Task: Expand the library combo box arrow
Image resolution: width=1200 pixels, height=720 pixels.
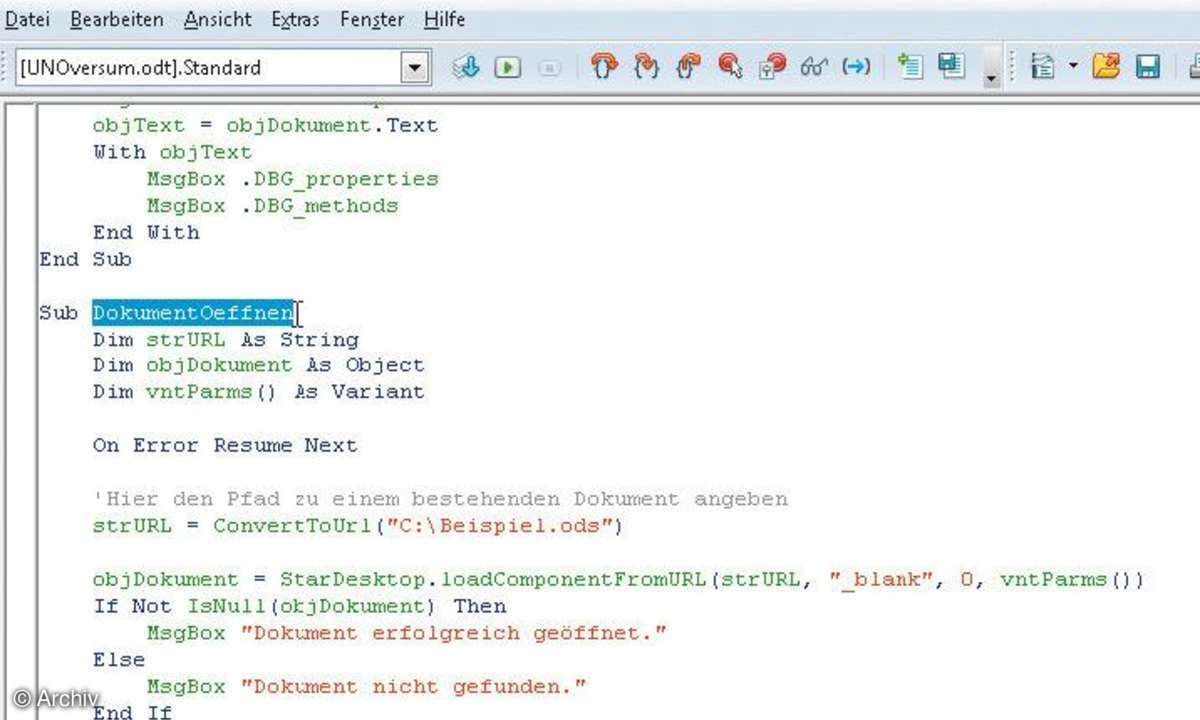Action: tap(415, 68)
